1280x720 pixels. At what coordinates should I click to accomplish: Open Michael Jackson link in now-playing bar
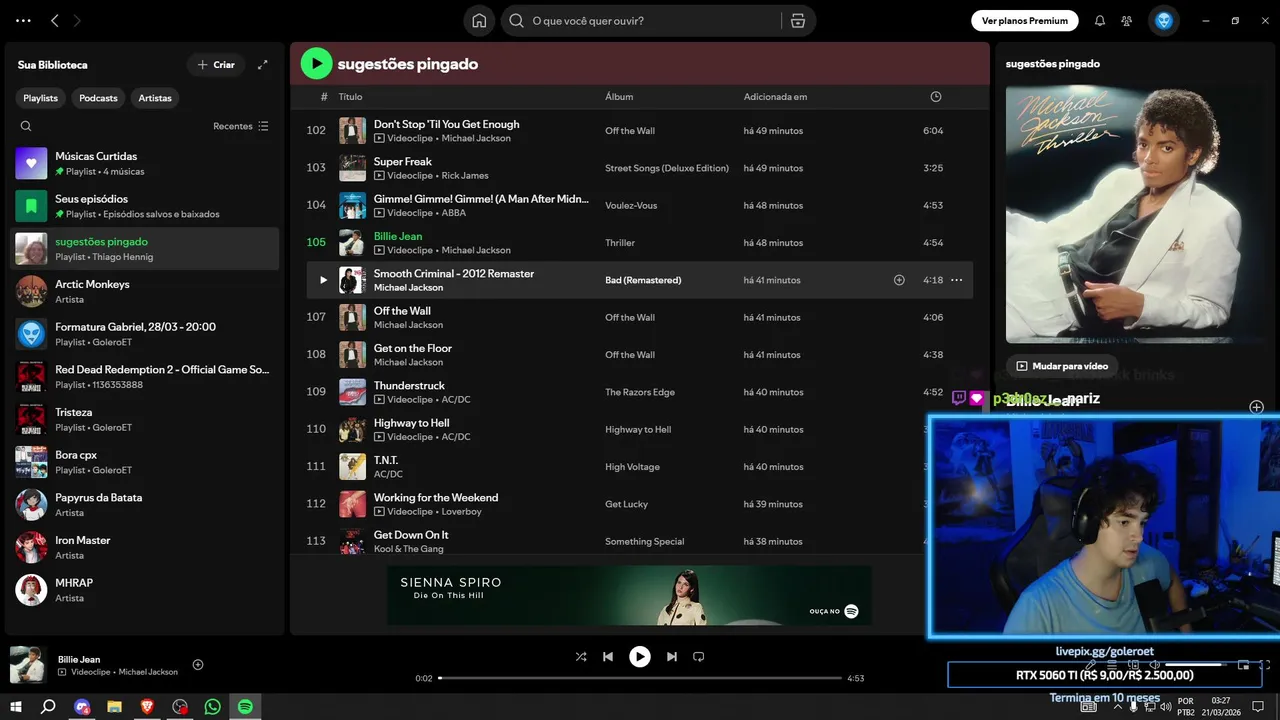(148, 672)
